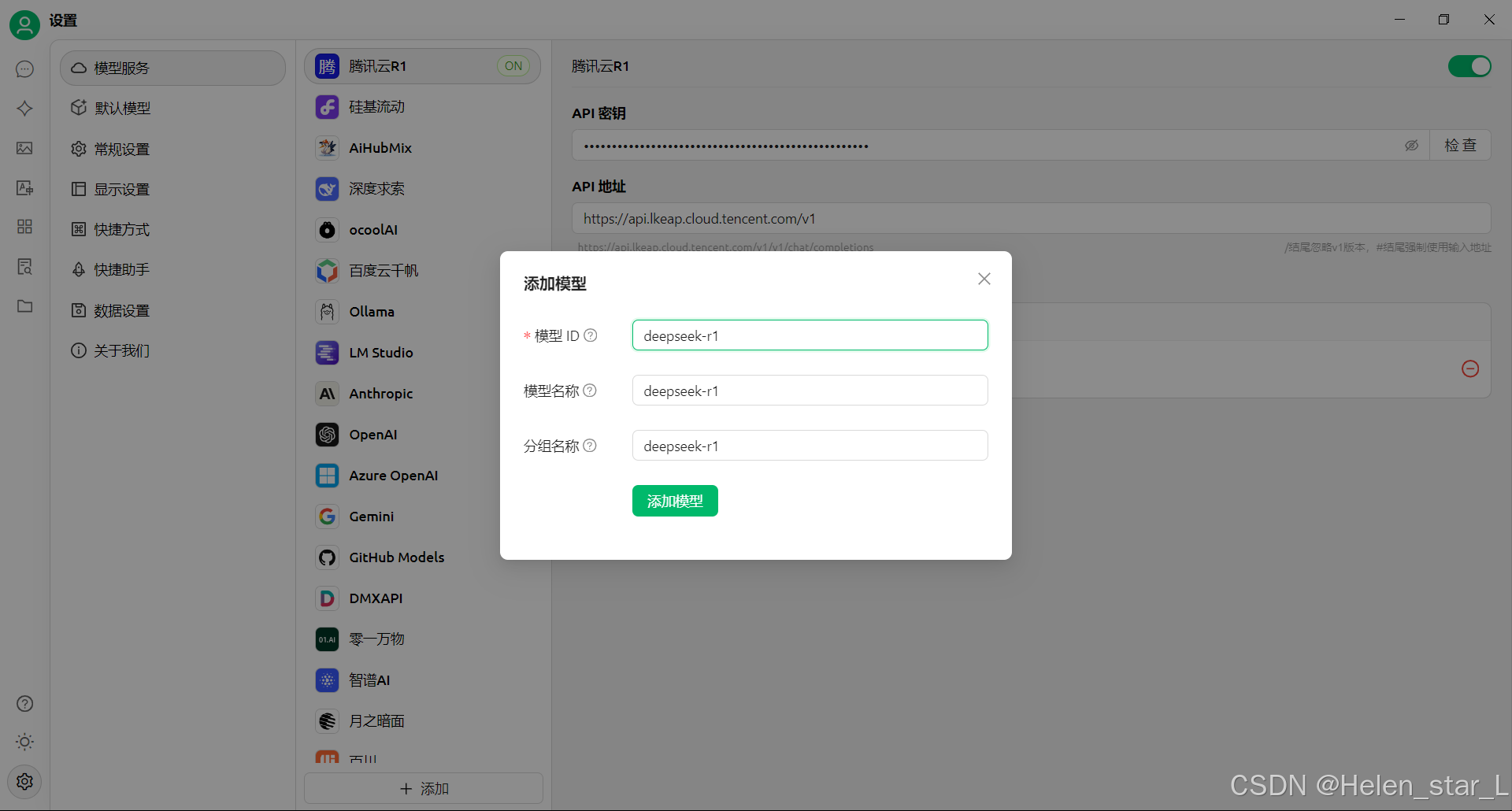Viewport: 1512px width, 811px height.
Task: Minimize the settings window
Action: pyautogui.click(x=1399, y=20)
